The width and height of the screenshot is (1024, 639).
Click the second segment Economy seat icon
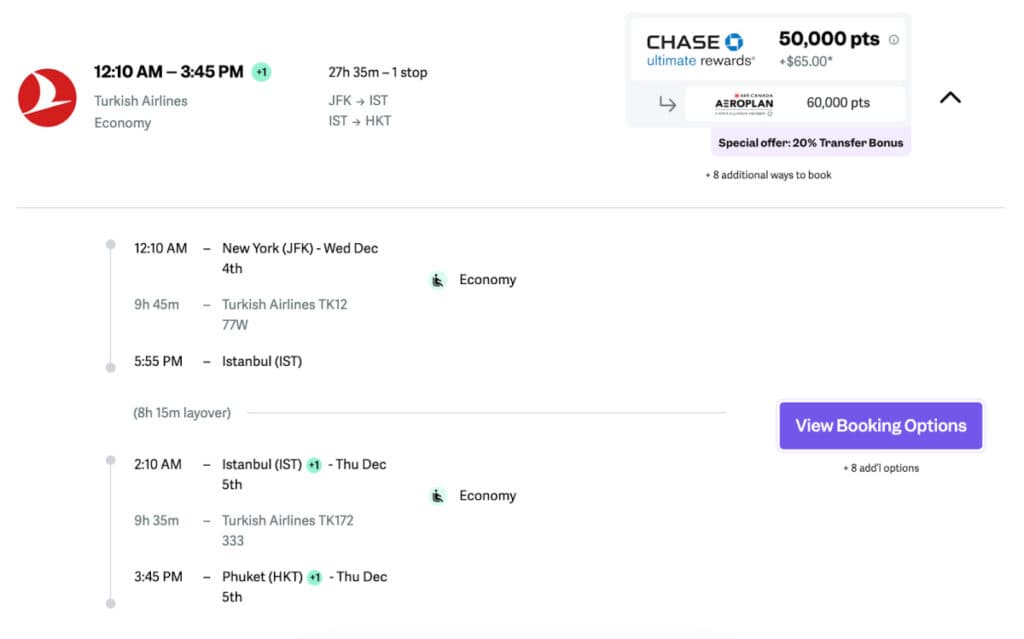437,496
